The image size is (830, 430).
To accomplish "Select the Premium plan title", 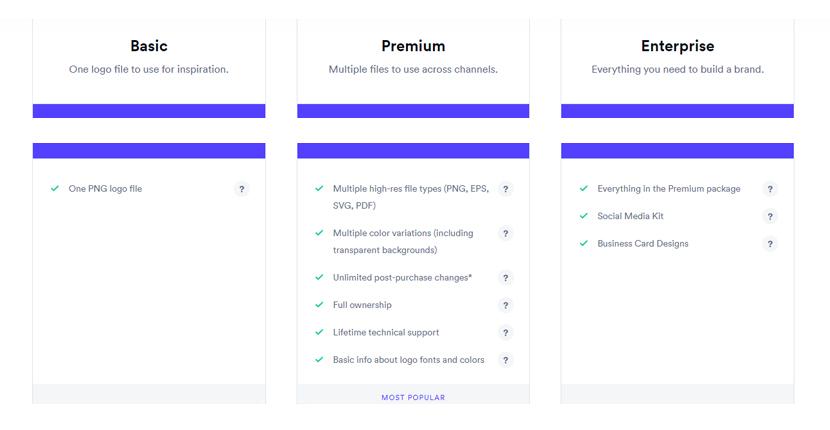I will (413, 46).
